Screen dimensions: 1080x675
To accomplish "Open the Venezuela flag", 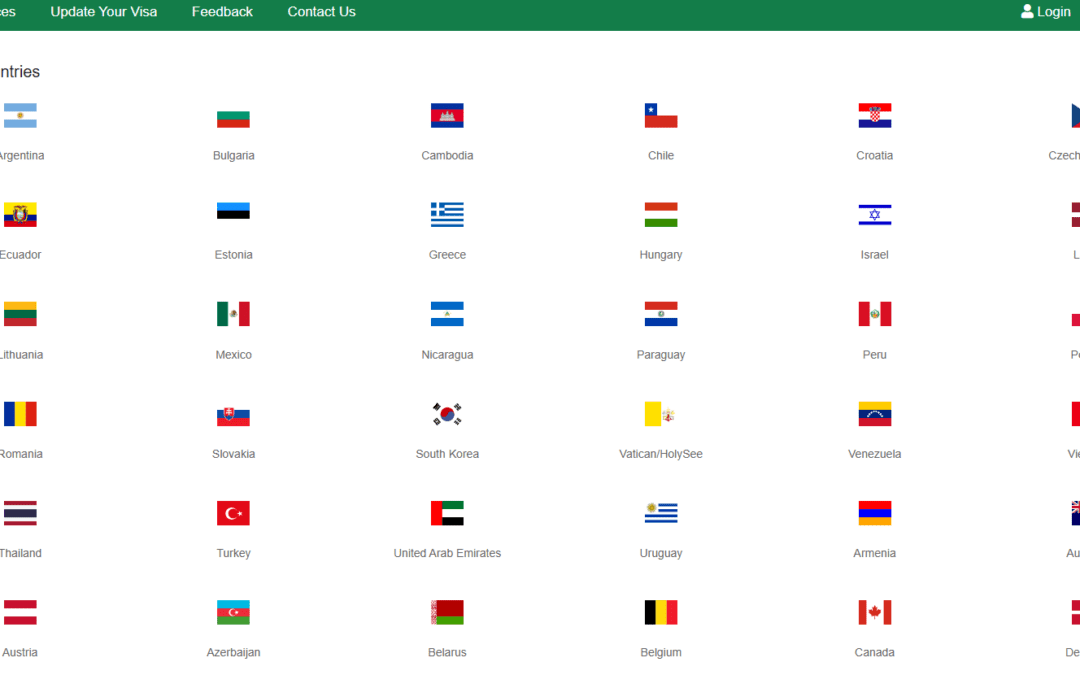I will [875, 414].
